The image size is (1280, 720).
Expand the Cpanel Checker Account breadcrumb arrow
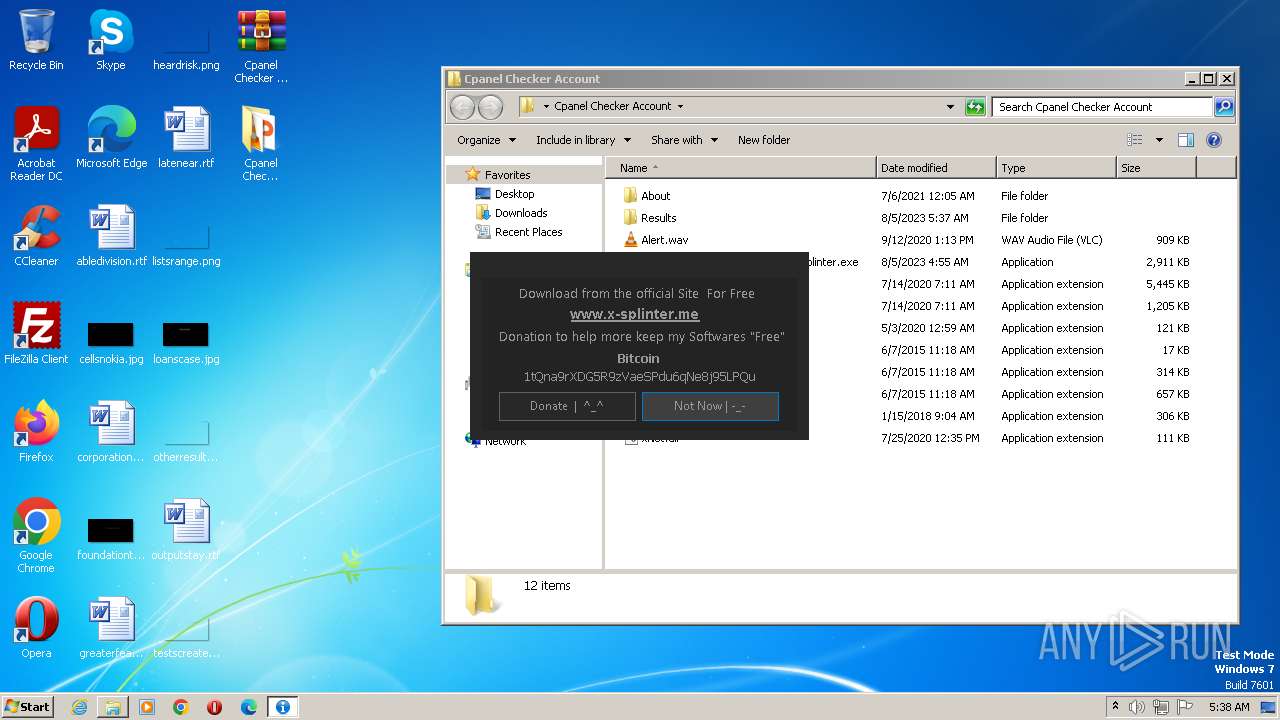(x=681, y=106)
